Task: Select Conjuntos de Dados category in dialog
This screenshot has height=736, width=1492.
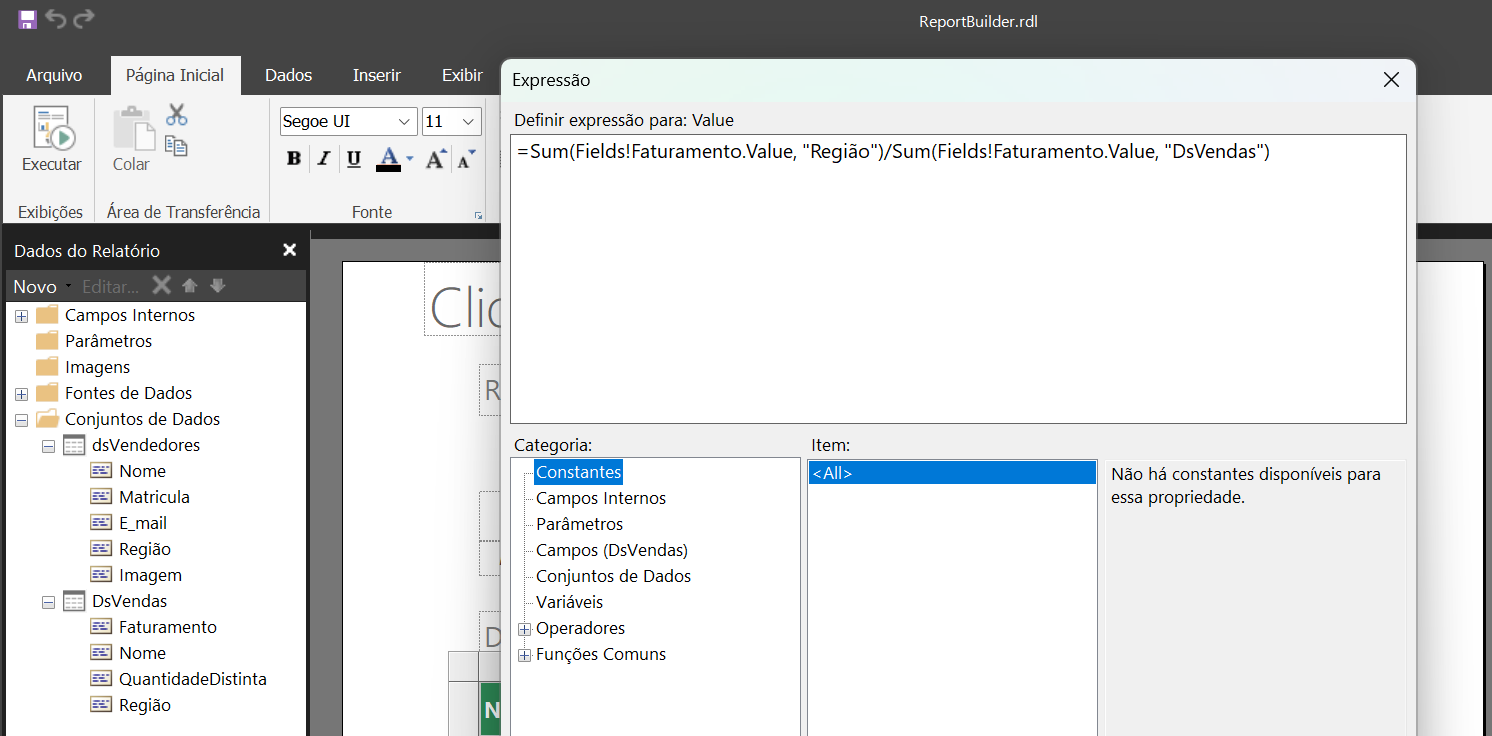Action: [x=613, y=576]
